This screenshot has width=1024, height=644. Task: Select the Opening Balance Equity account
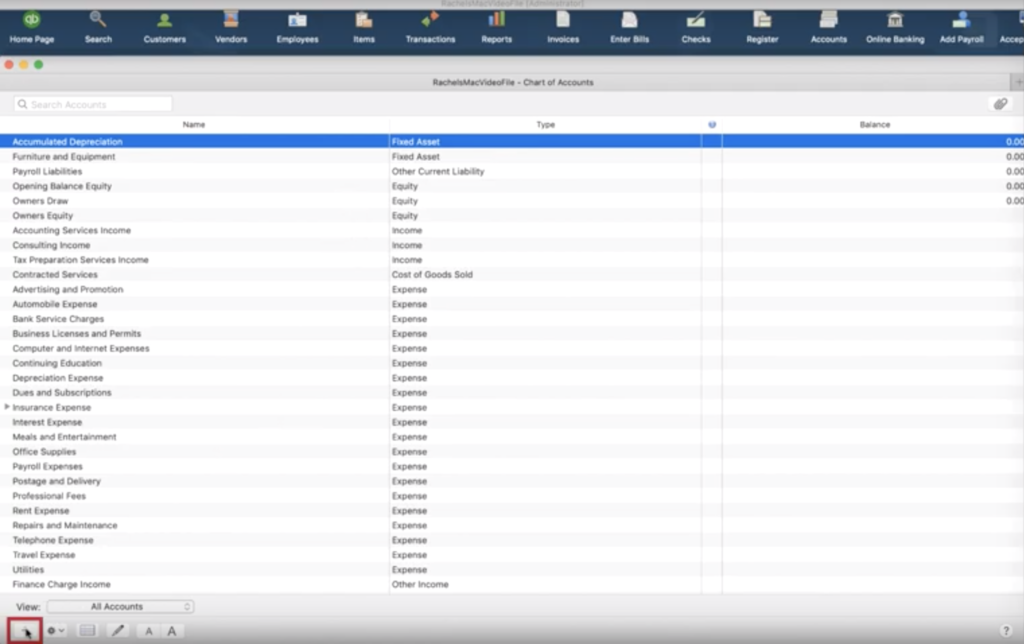(512, 186)
